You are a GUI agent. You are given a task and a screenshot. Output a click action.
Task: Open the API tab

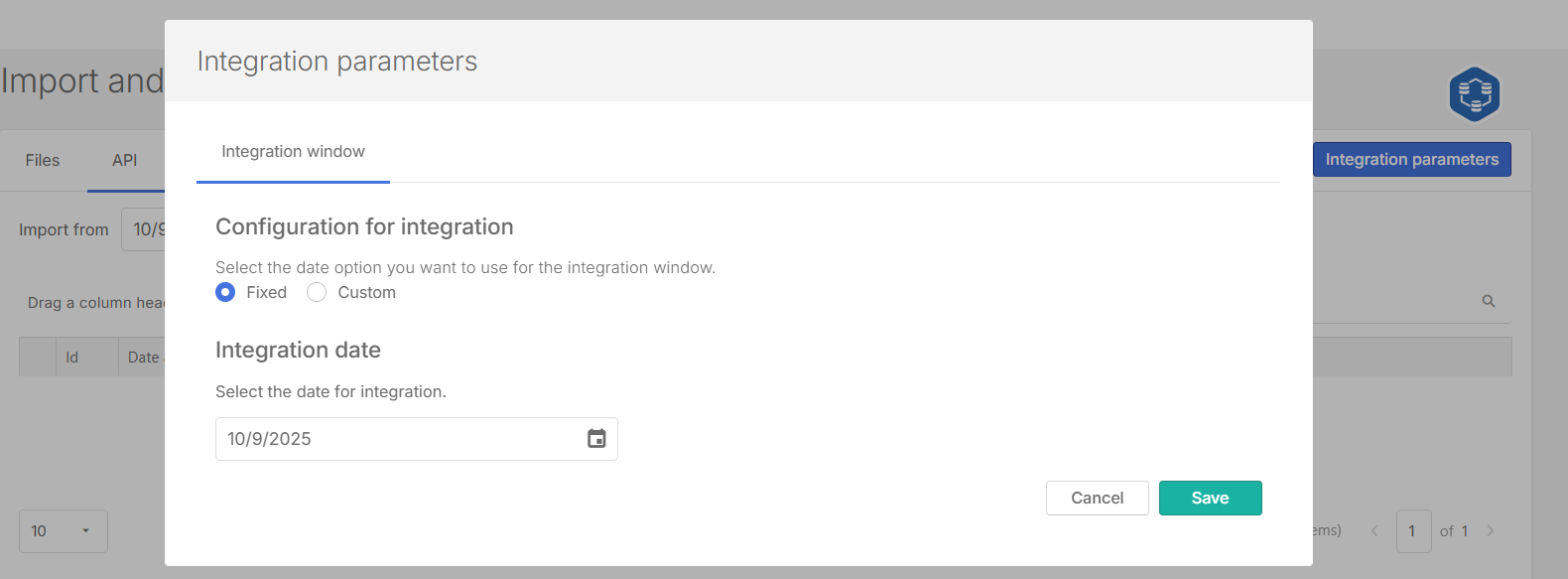click(125, 160)
